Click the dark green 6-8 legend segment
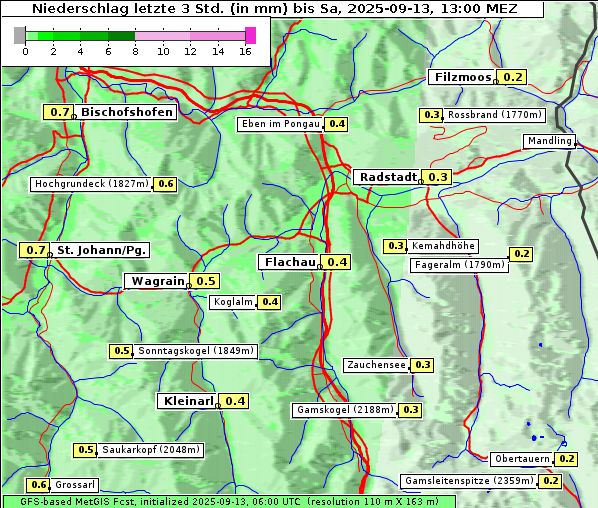Image resolution: width=598 pixels, height=508 pixels. pos(121,36)
